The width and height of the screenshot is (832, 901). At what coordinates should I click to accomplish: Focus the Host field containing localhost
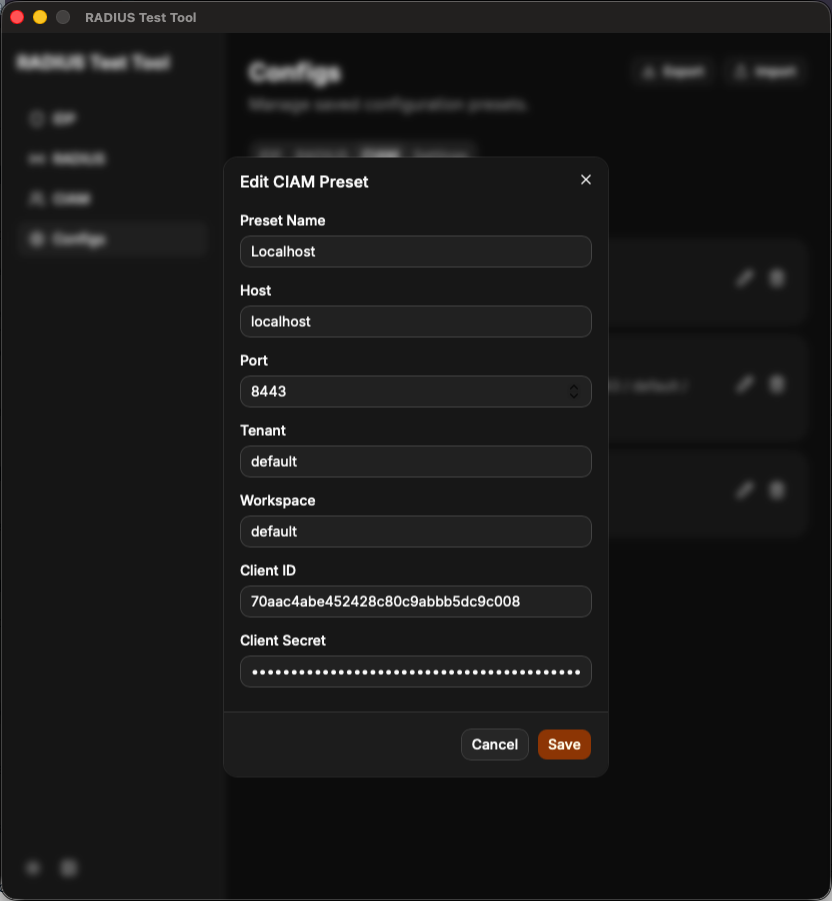tap(415, 322)
